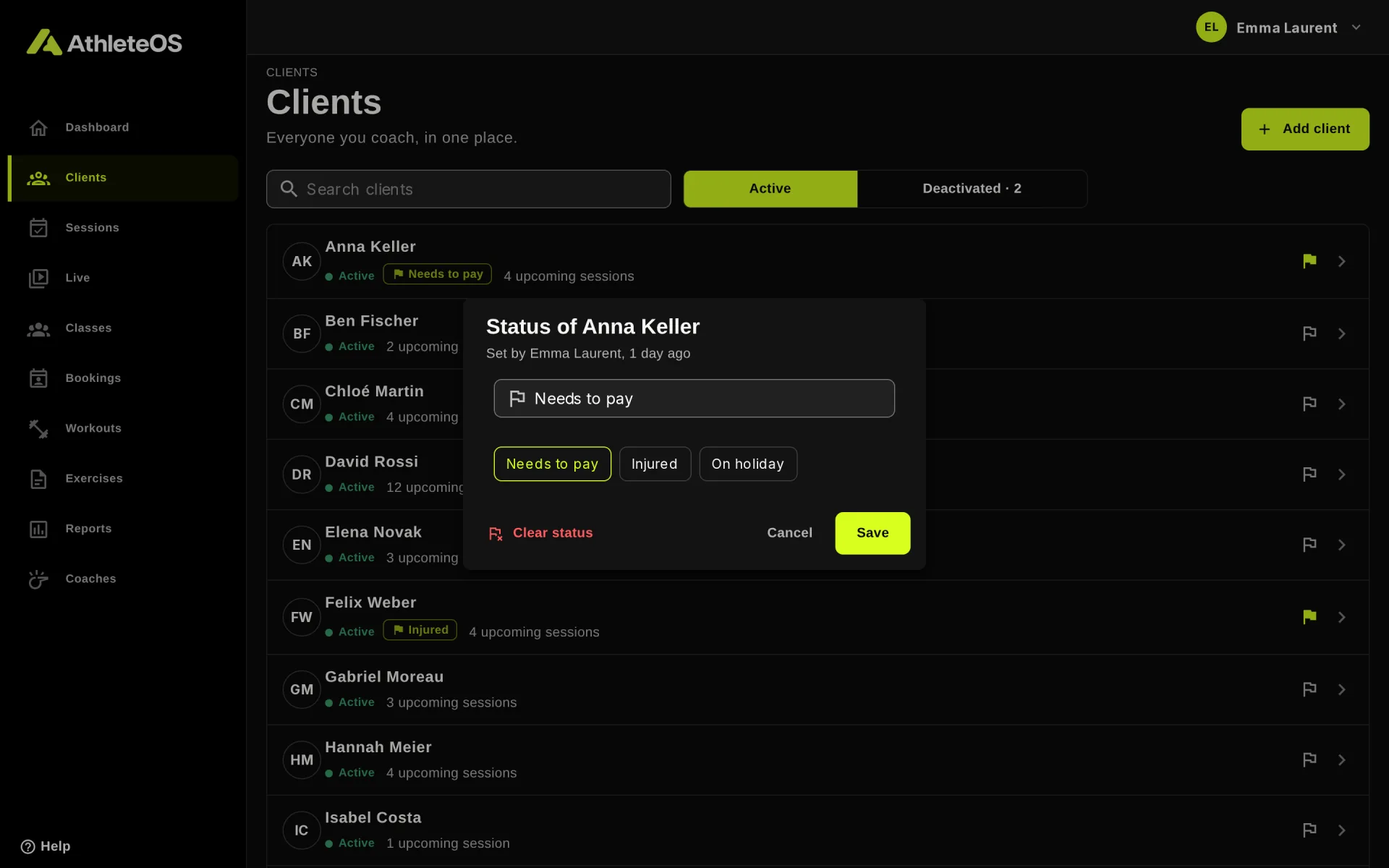Open Sessions calendar icon in sidebar
The width and height of the screenshot is (1389, 868).
click(38, 228)
